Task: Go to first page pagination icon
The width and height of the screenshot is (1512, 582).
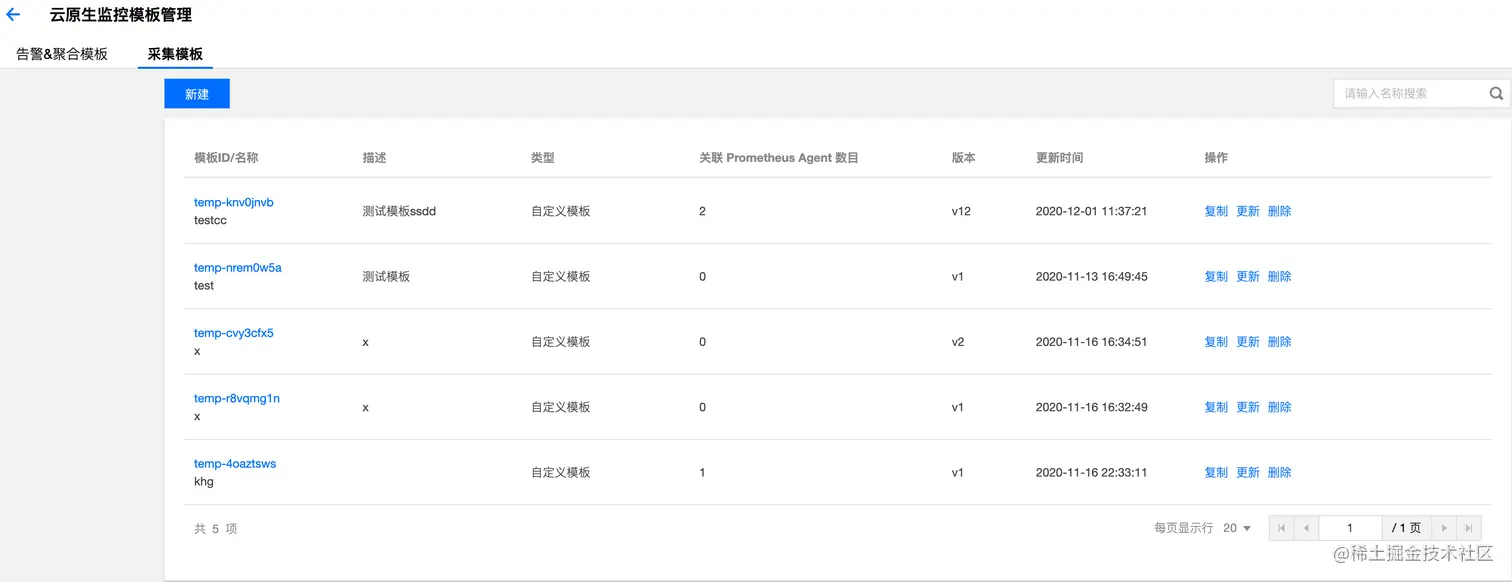Action: 1281,528
